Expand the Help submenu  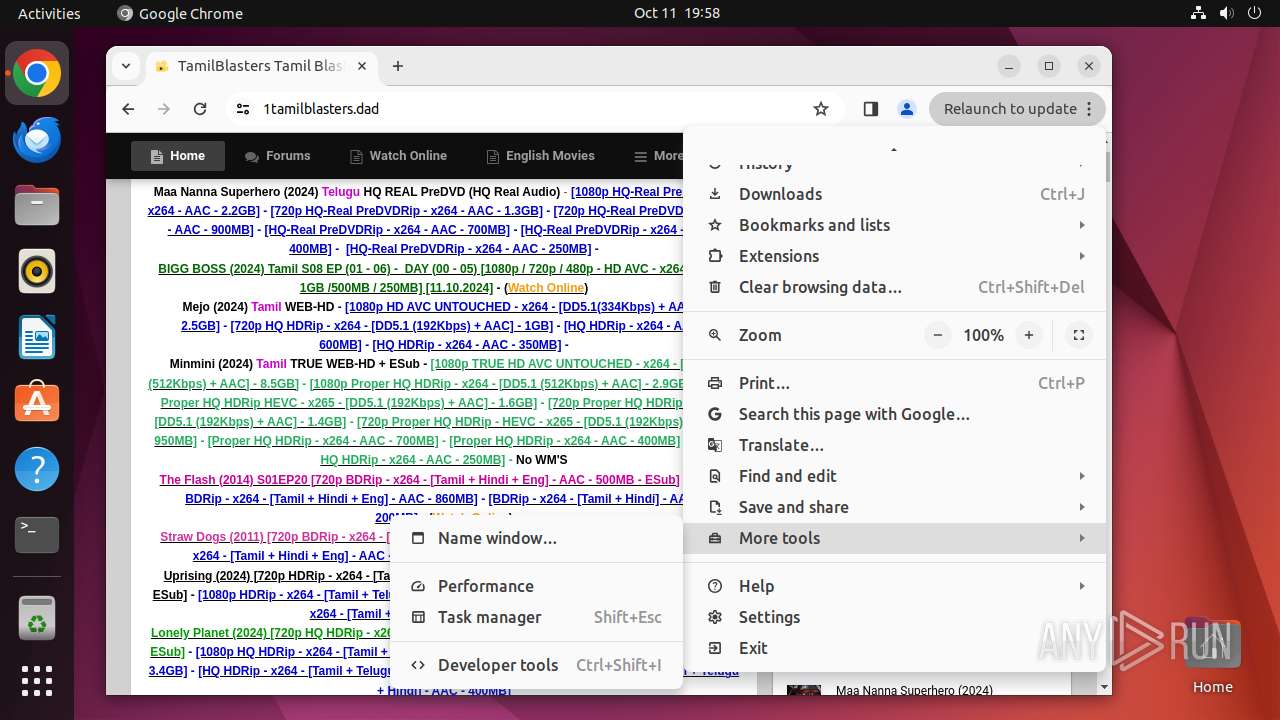click(x=895, y=586)
